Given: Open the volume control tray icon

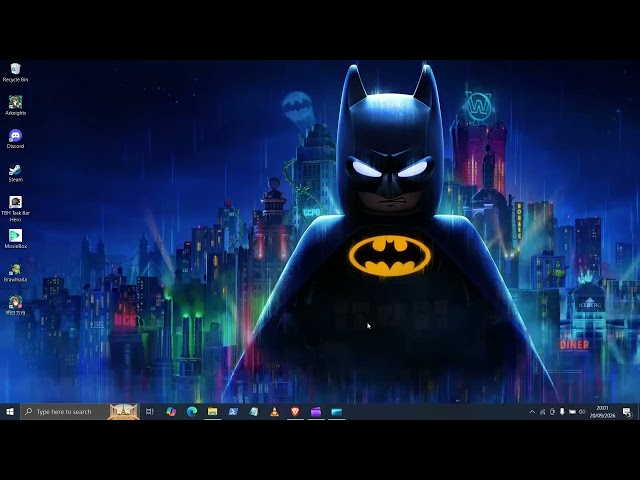Looking at the screenshot, I should tap(582, 411).
